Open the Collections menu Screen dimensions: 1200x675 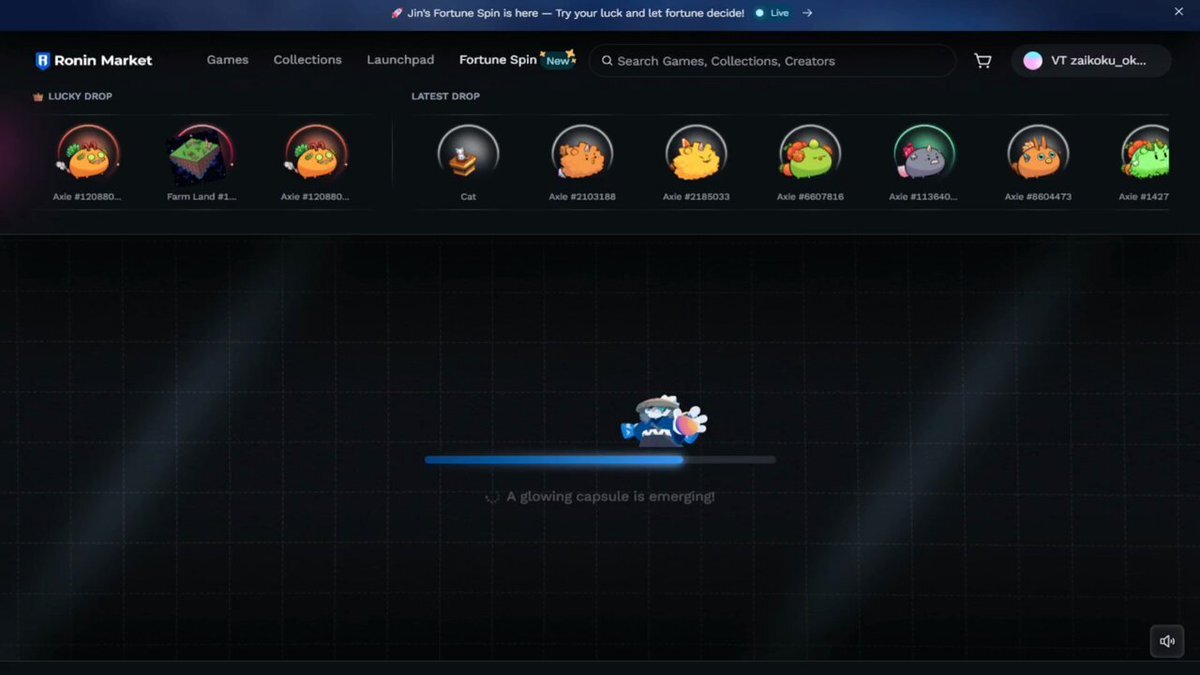point(307,60)
